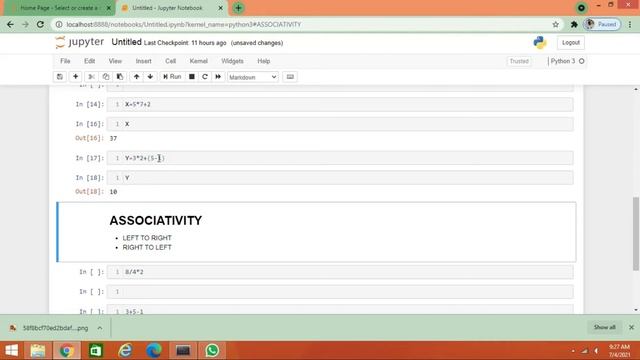
Task: Insert cell below with the plus icon
Action: click(x=76, y=77)
